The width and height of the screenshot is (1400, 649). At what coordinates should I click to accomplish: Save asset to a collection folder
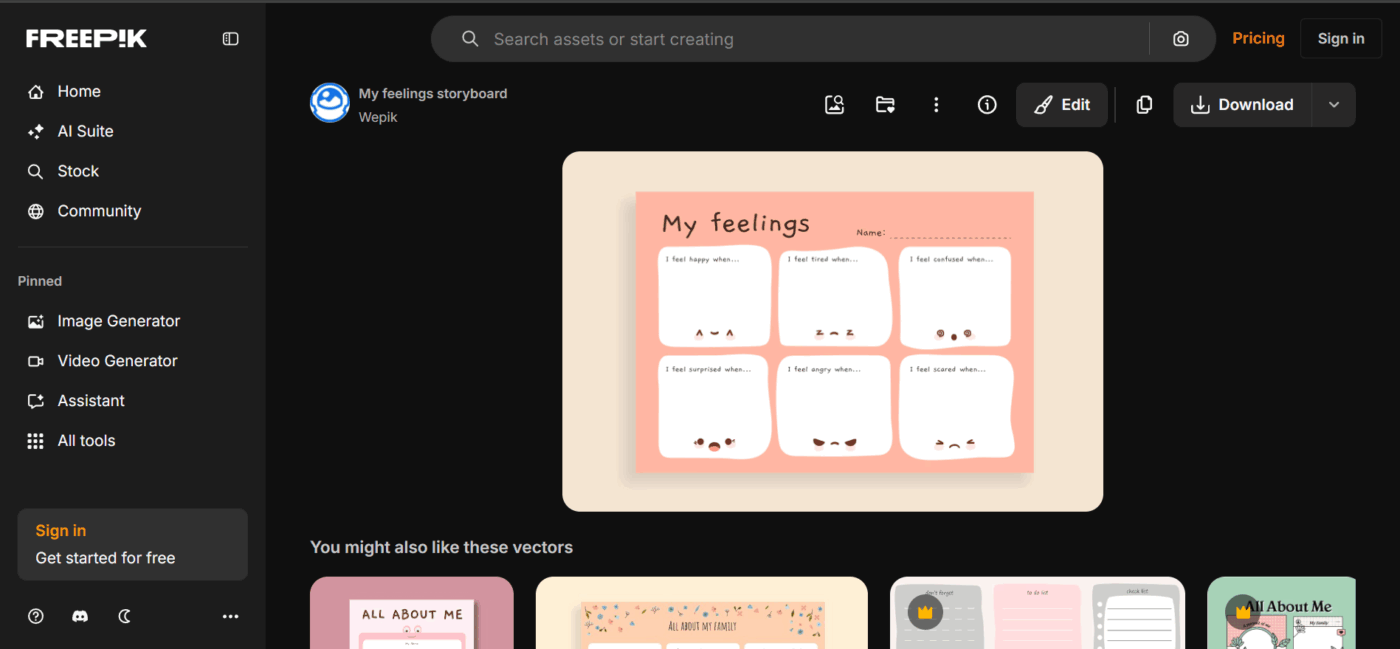coord(885,104)
